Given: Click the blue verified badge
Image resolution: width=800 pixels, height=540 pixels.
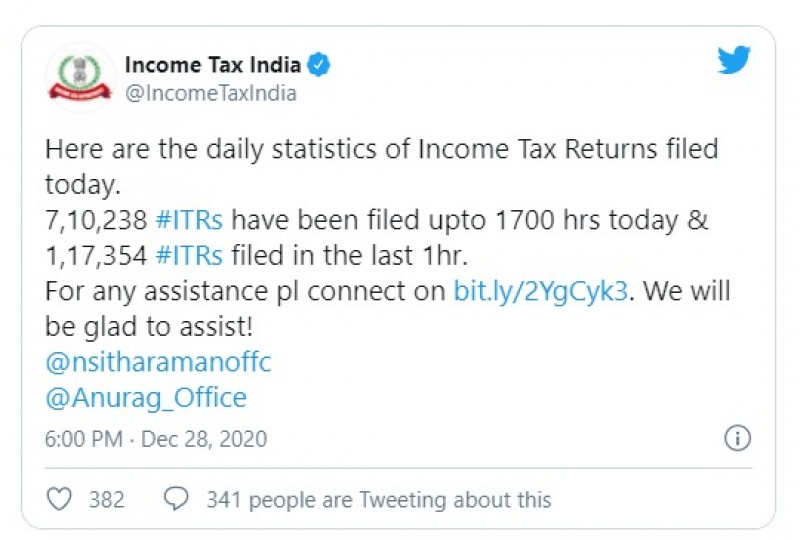Looking at the screenshot, I should coord(320,67).
